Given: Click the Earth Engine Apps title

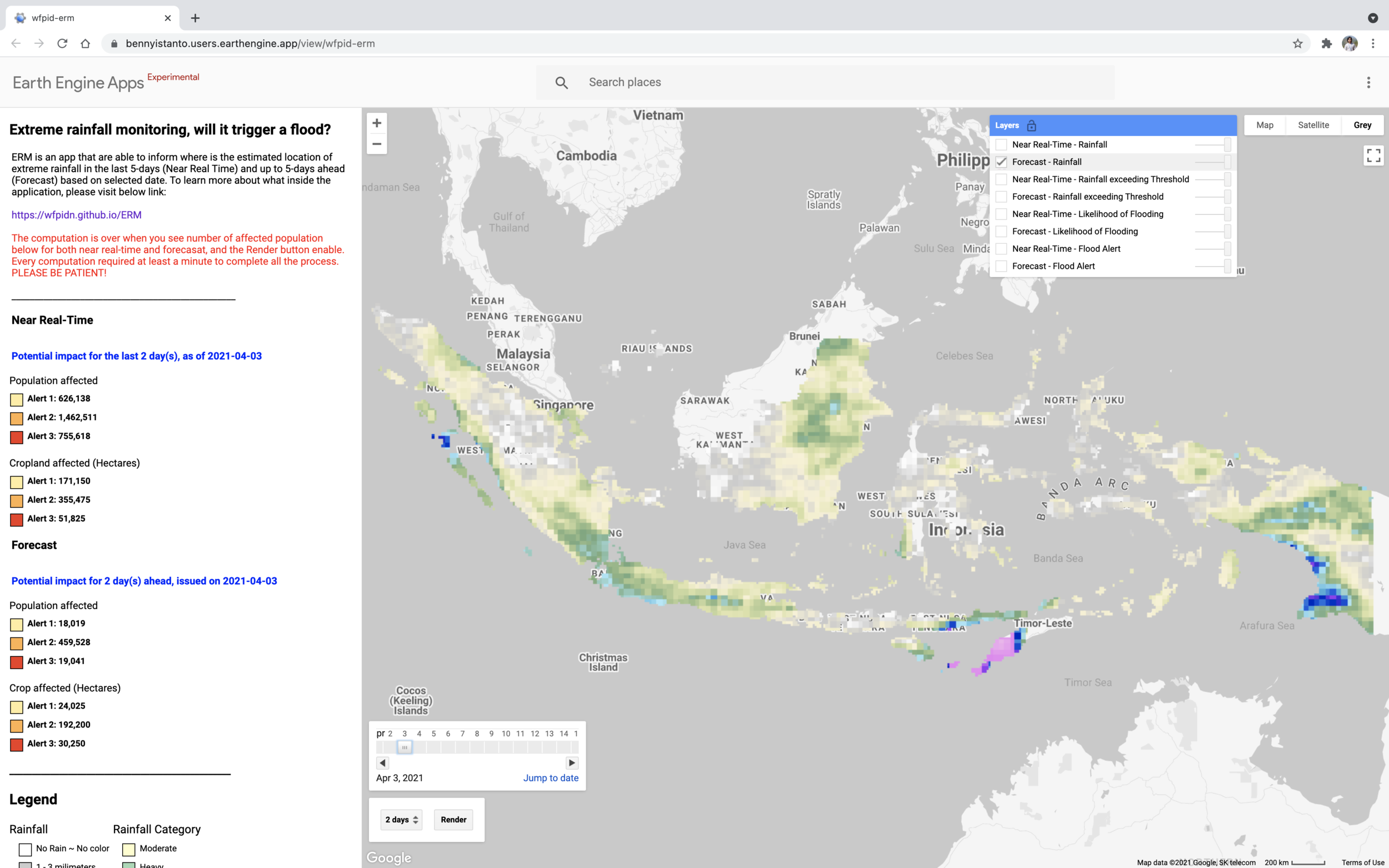Looking at the screenshot, I should (x=78, y=83).
